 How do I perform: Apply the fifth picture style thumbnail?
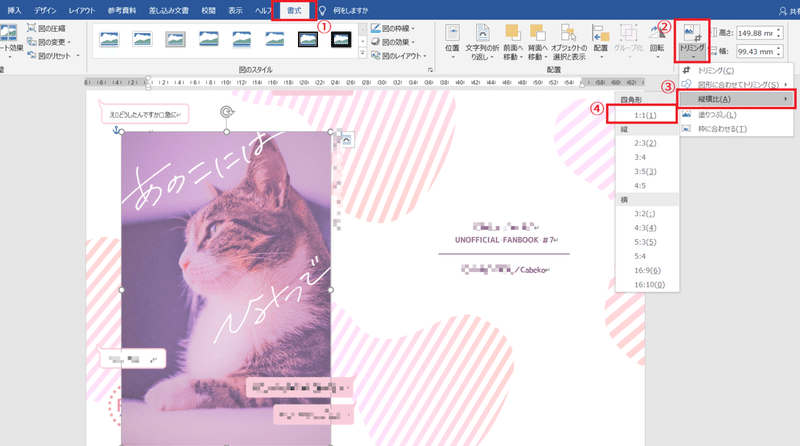pos(242,39)
